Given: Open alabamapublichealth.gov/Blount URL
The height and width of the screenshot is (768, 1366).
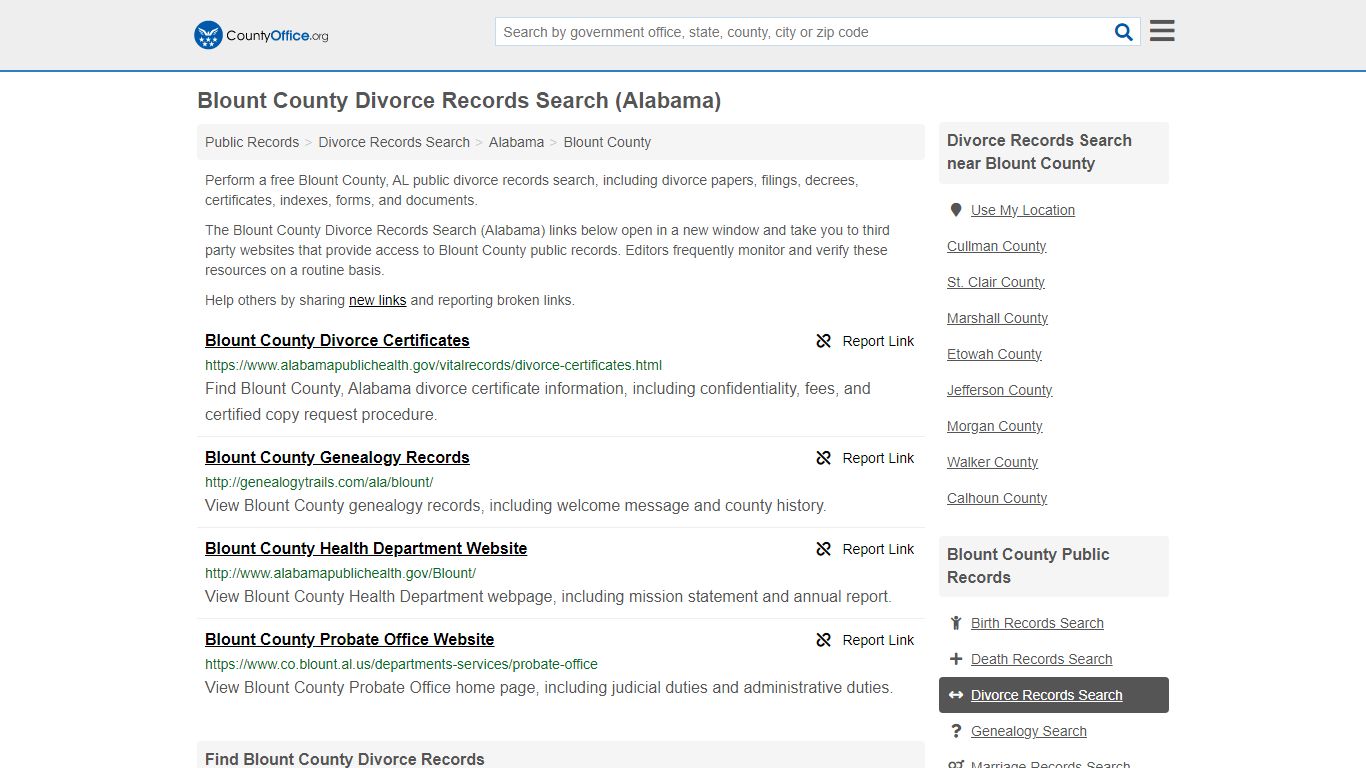Looking at the screenshot, I should [x=340, y=573].
